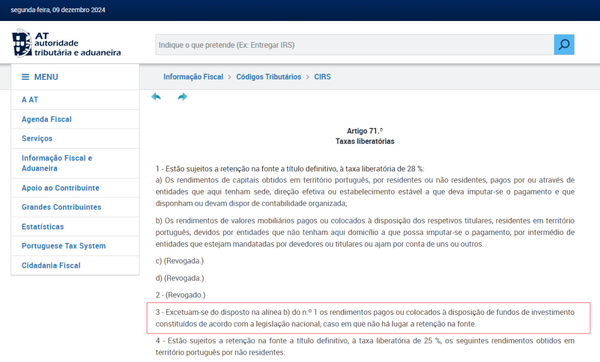Open Informação Fiscal e Aduaneira
Screen dimensions: 600x362
75,163
